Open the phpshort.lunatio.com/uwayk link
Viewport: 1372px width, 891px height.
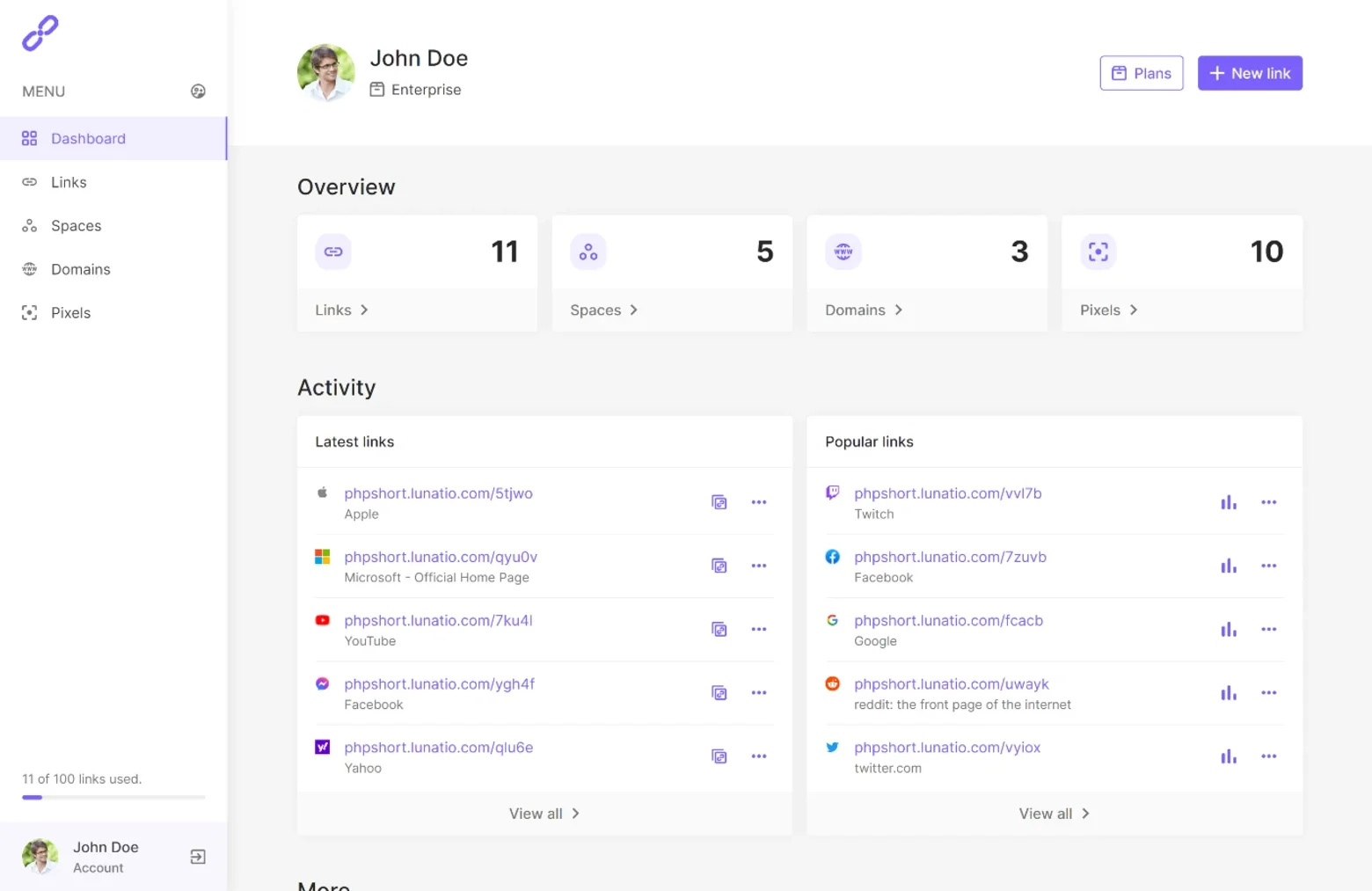(952, 684)
